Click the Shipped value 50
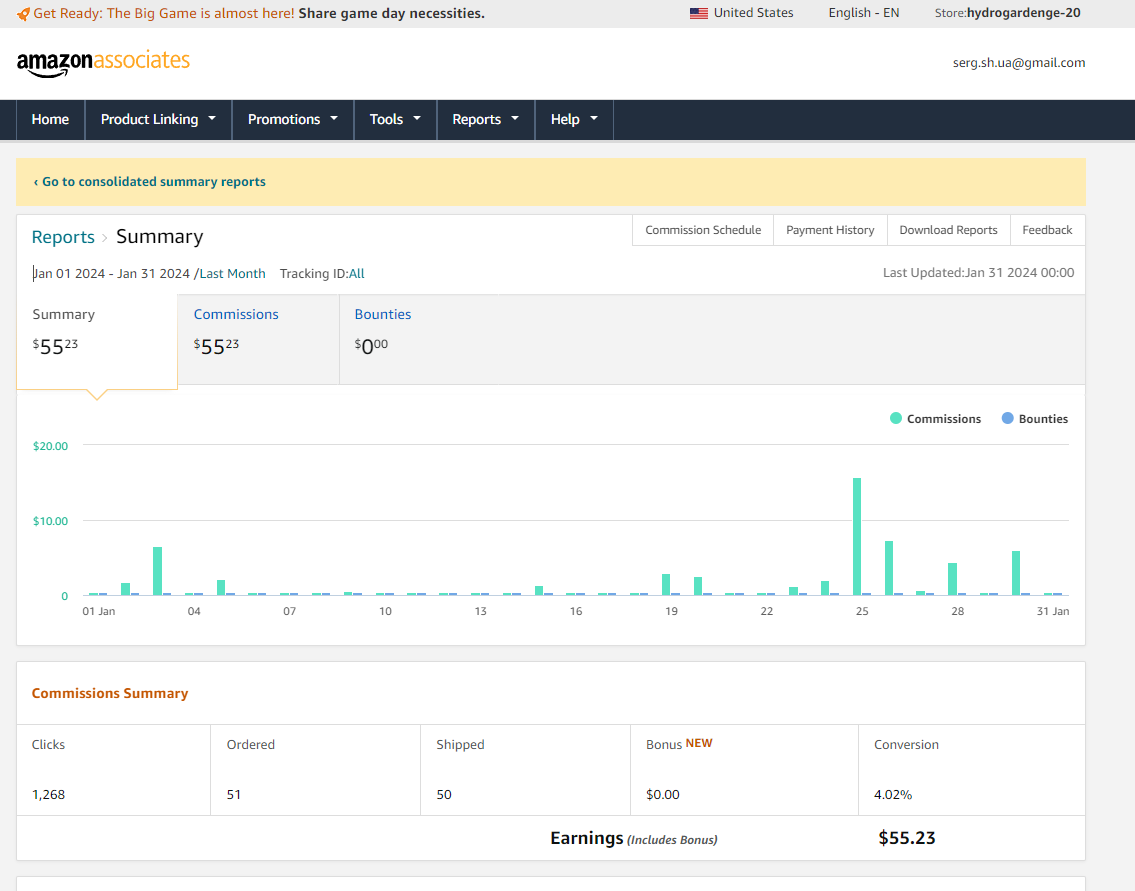 444,795
